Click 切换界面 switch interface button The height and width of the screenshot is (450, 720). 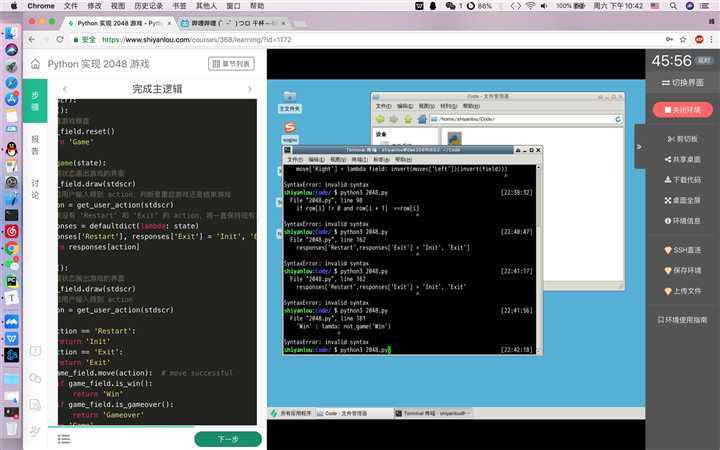[683, 83]
